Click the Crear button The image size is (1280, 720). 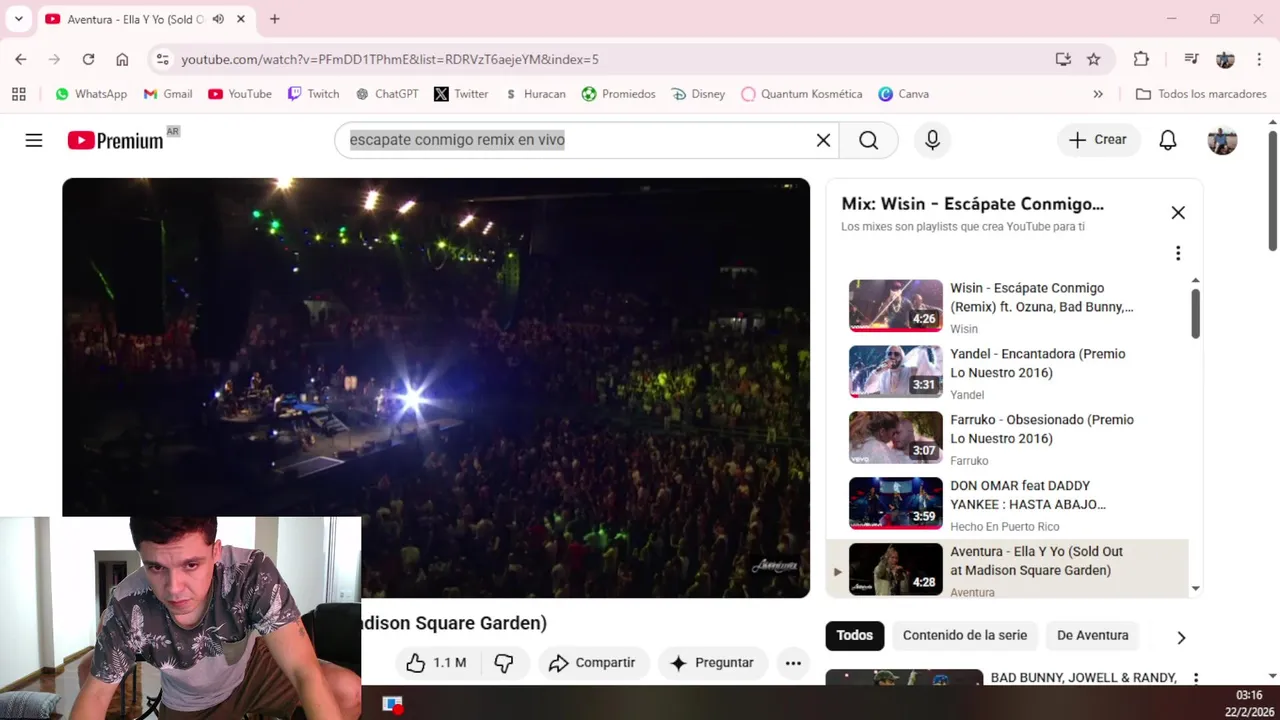coord(1098,140)
